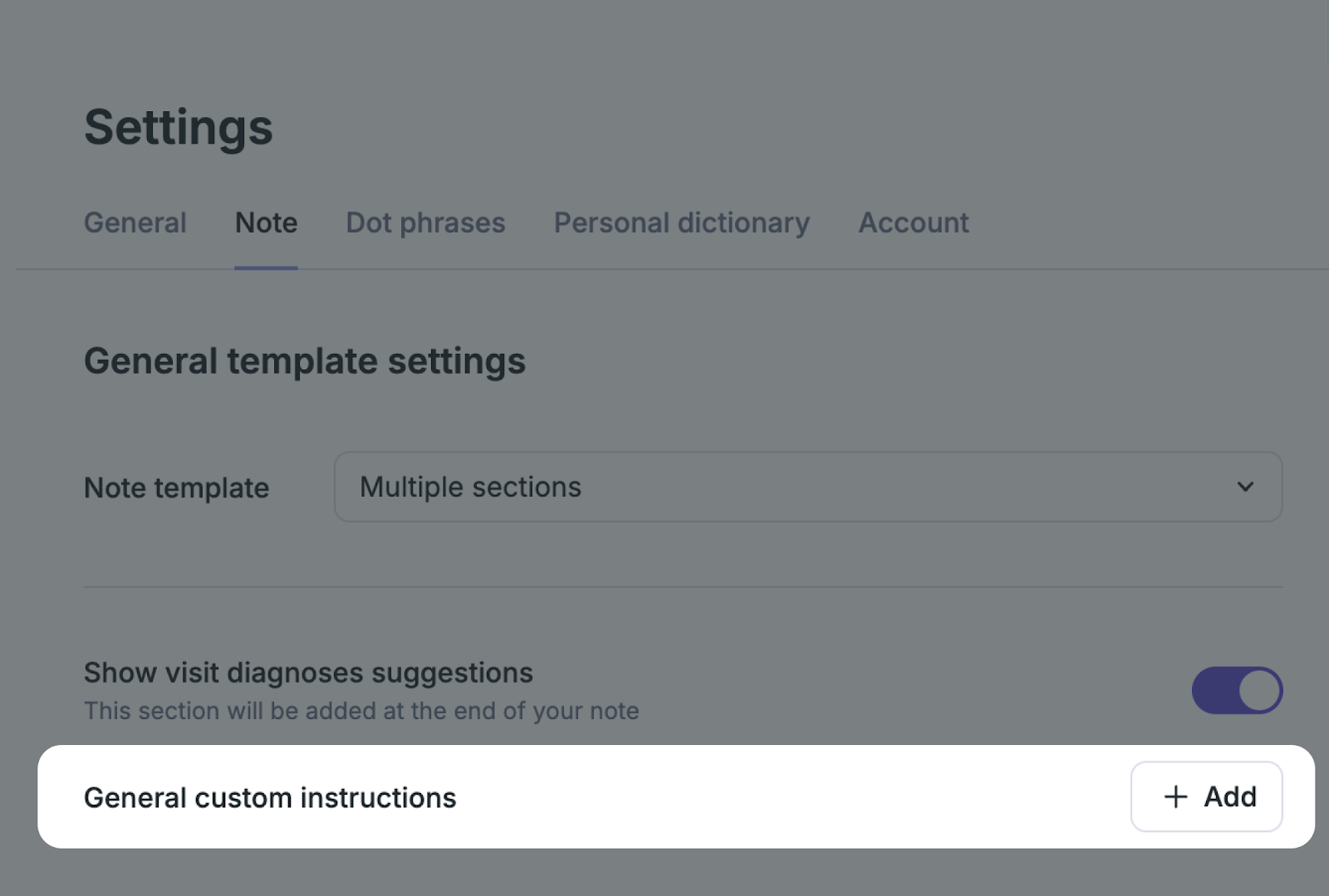Click the chevron arrow in Note template
Viewport: 1329px width, 896px height.
coord(1245,487)
